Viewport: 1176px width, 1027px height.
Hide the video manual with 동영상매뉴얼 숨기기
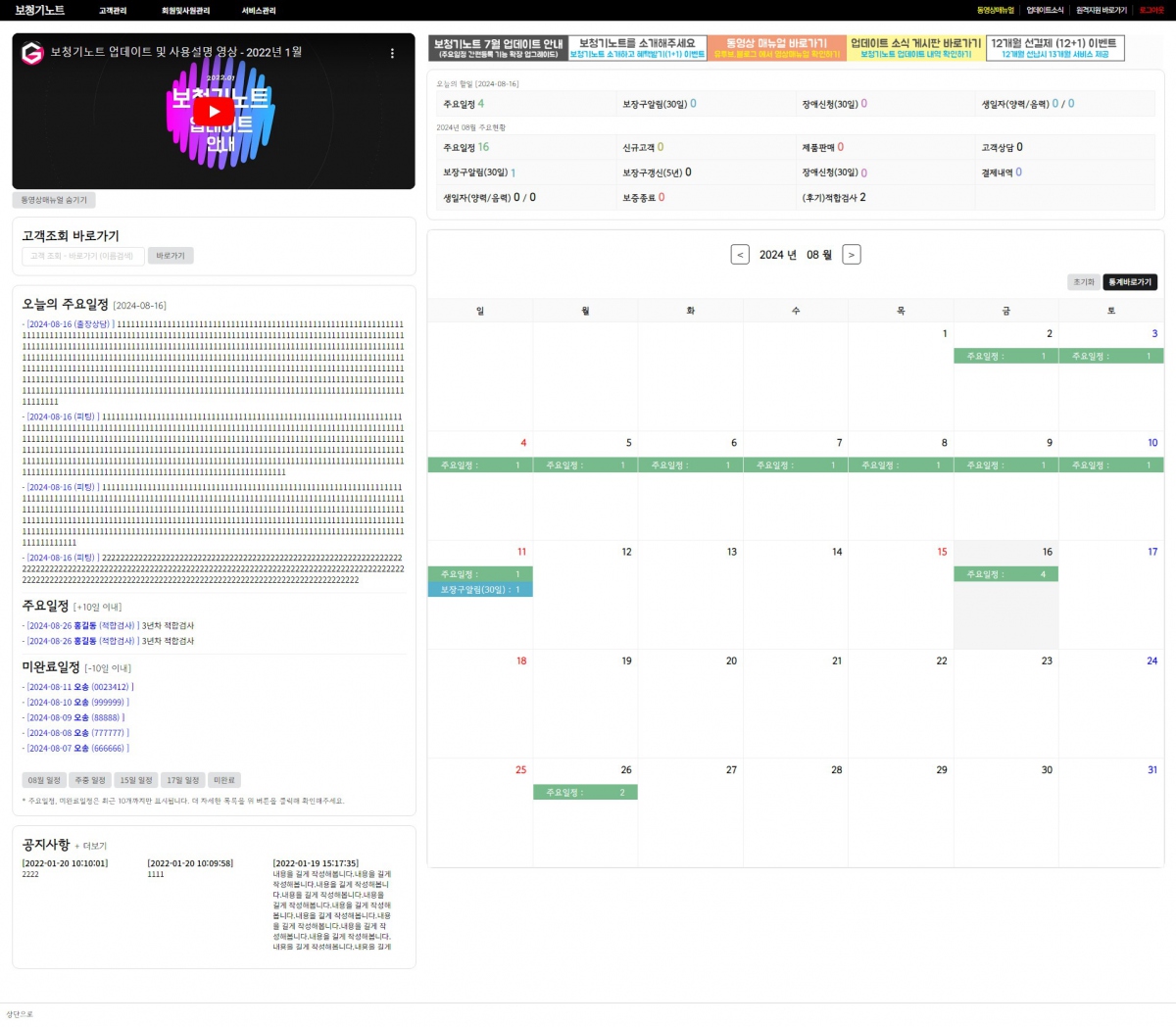coord(54,200)
